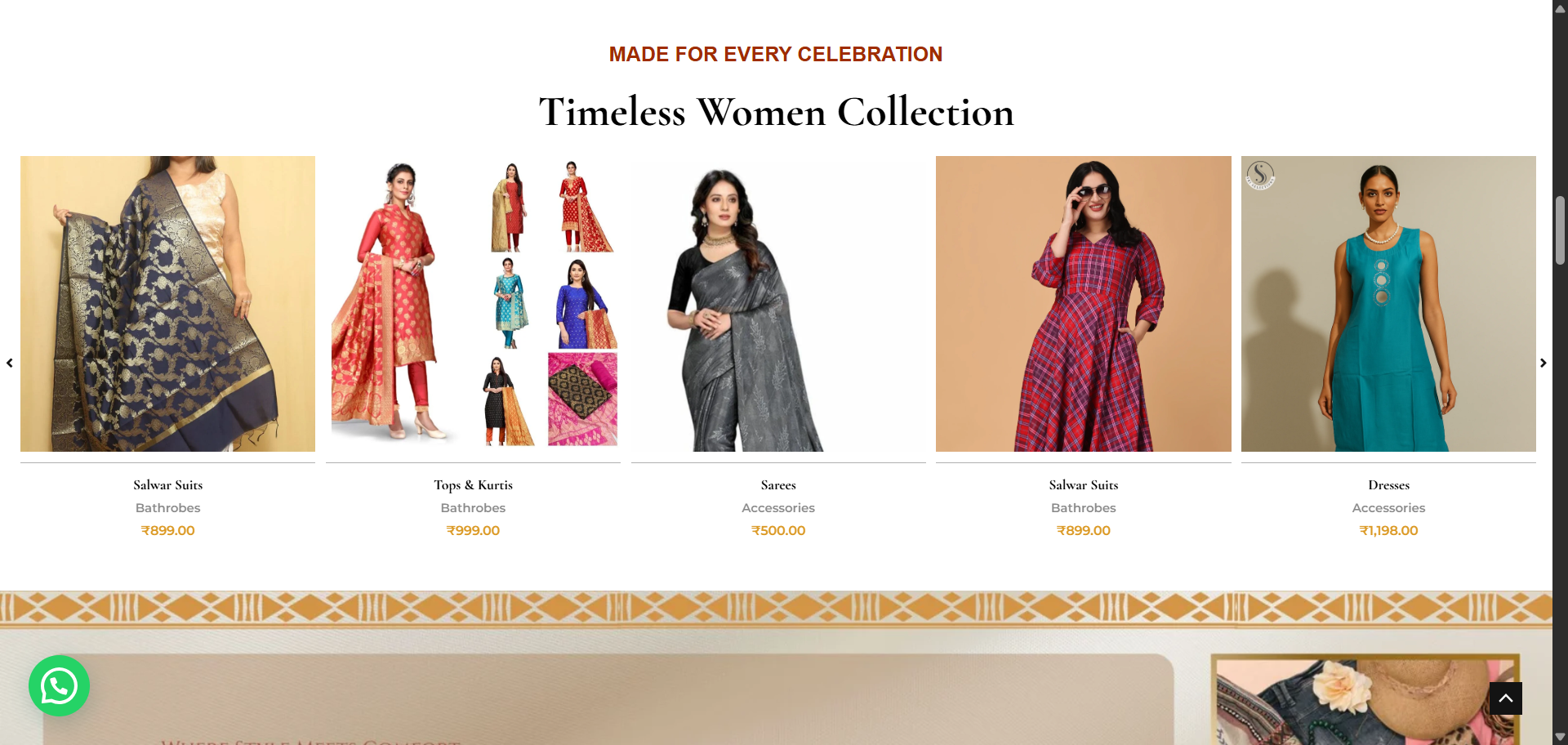Viewport: 1568px width, 745px height.
Task: Open the navy dupatta Salwar Suits image
Action: click(167, 304)
